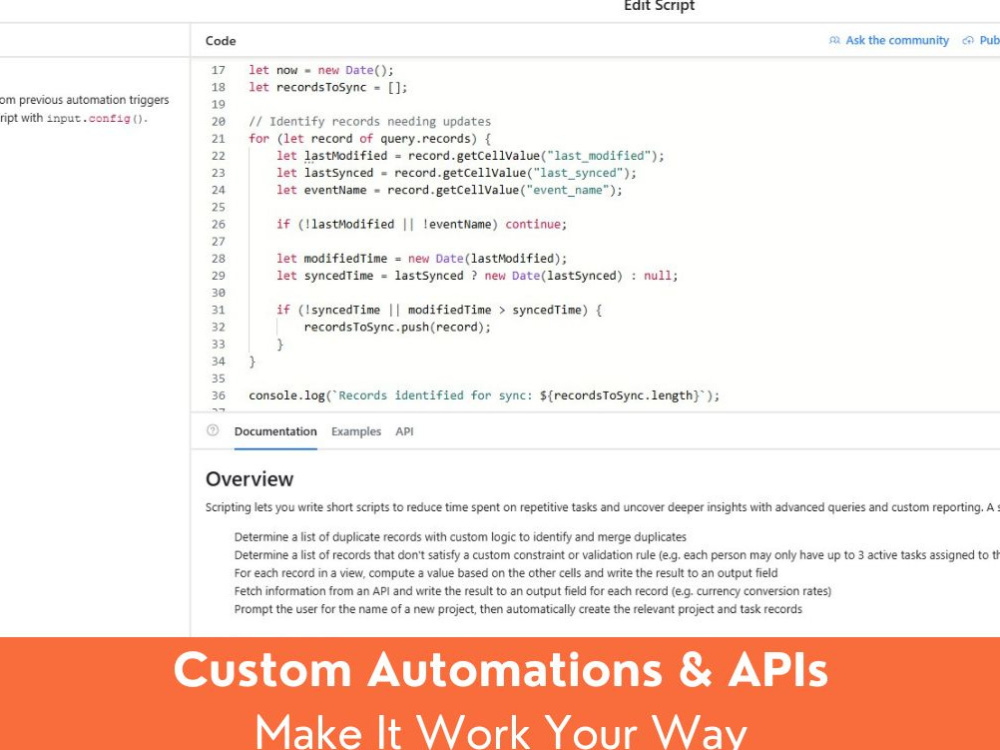Screen dimensions: 1000x750
Task: Click the cloud icon next to Pub
Action: coord(968,40)
